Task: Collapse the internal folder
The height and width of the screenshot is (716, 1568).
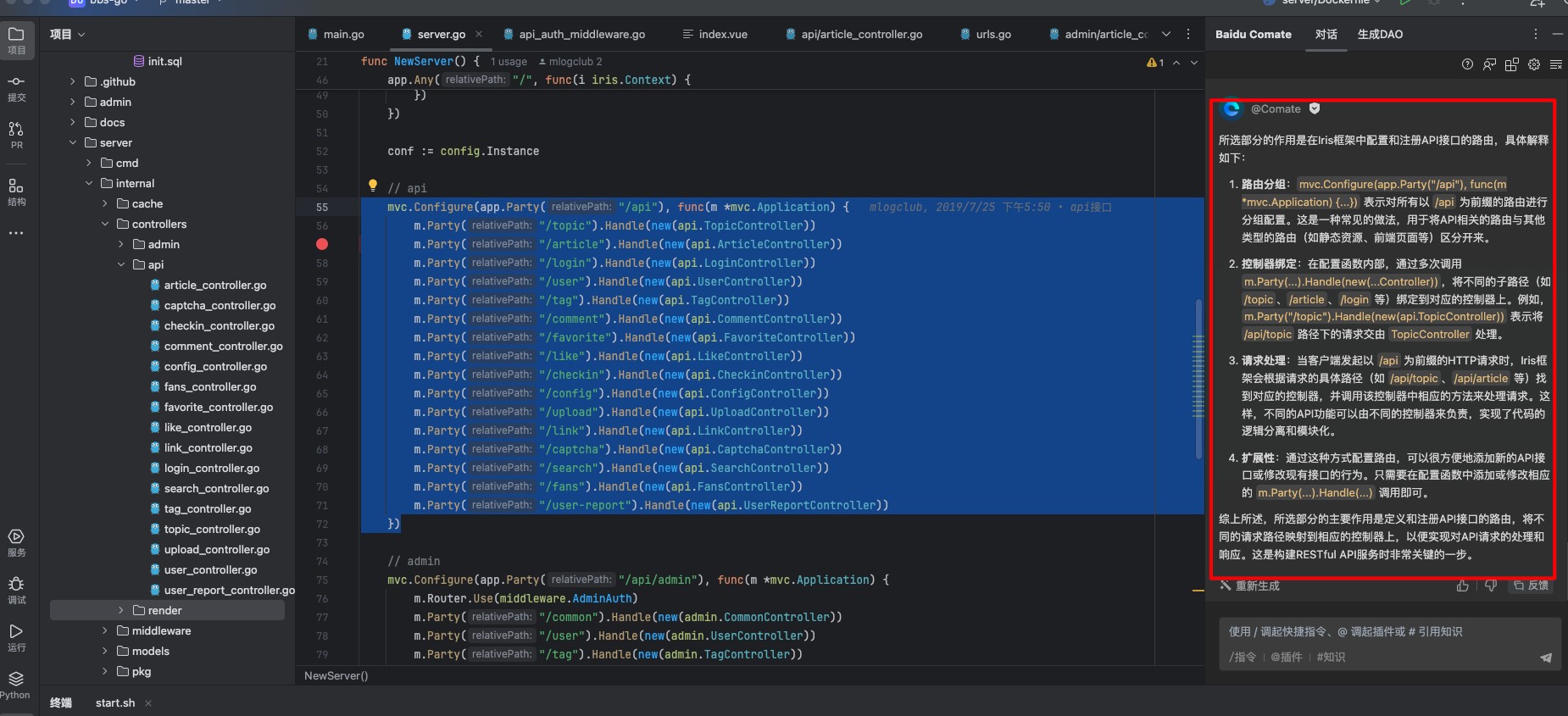Action: point(88,183)
